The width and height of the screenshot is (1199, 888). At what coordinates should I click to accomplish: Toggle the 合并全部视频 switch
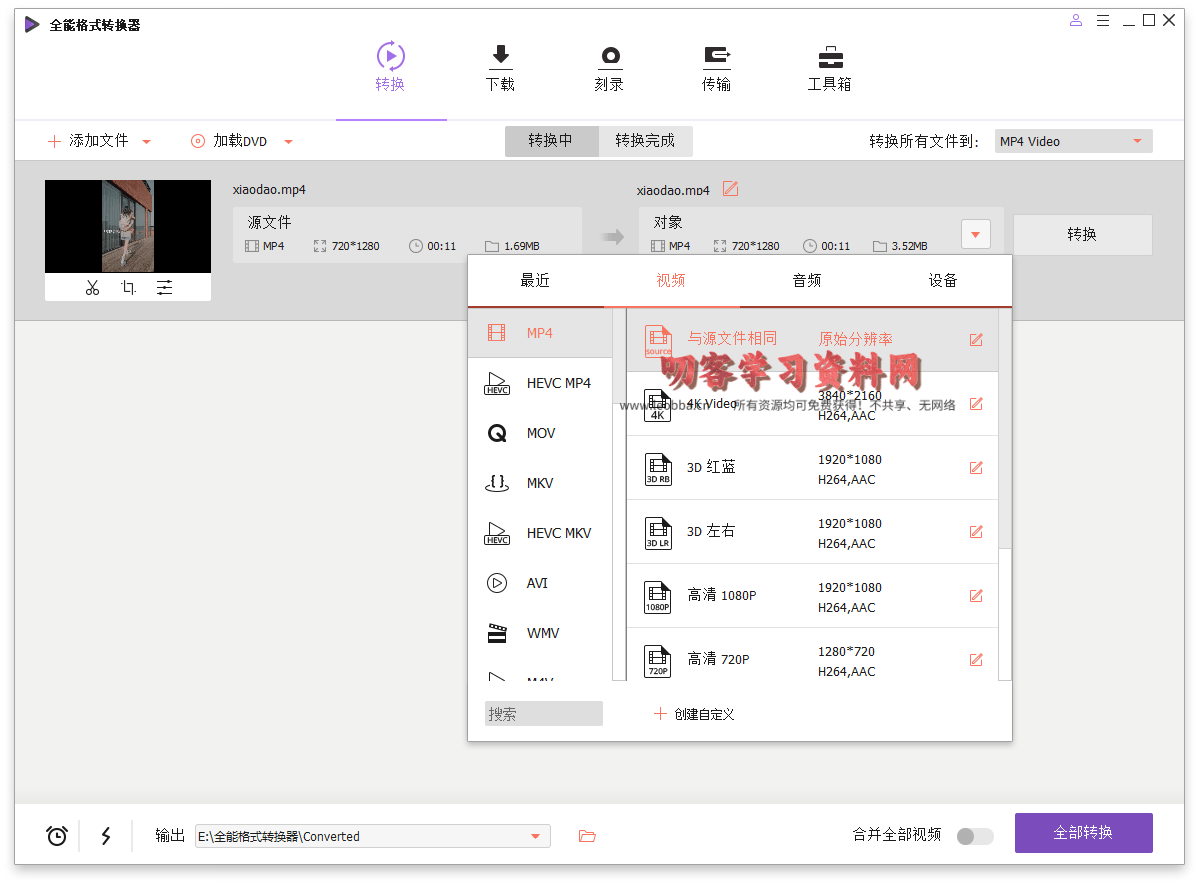(974, 836)
